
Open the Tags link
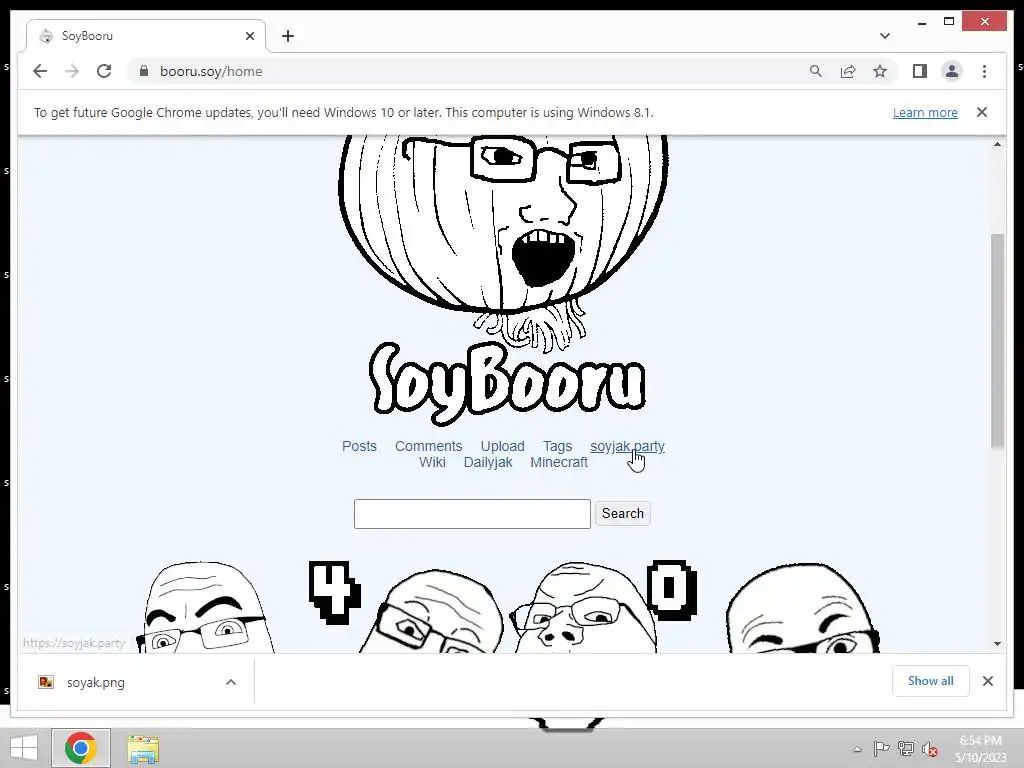pos(557,446)
